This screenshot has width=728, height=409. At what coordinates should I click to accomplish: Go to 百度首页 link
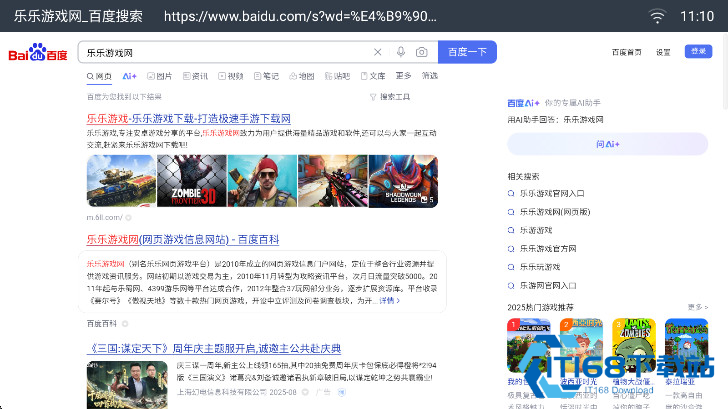pyautogui.click(x=627, y=52)
